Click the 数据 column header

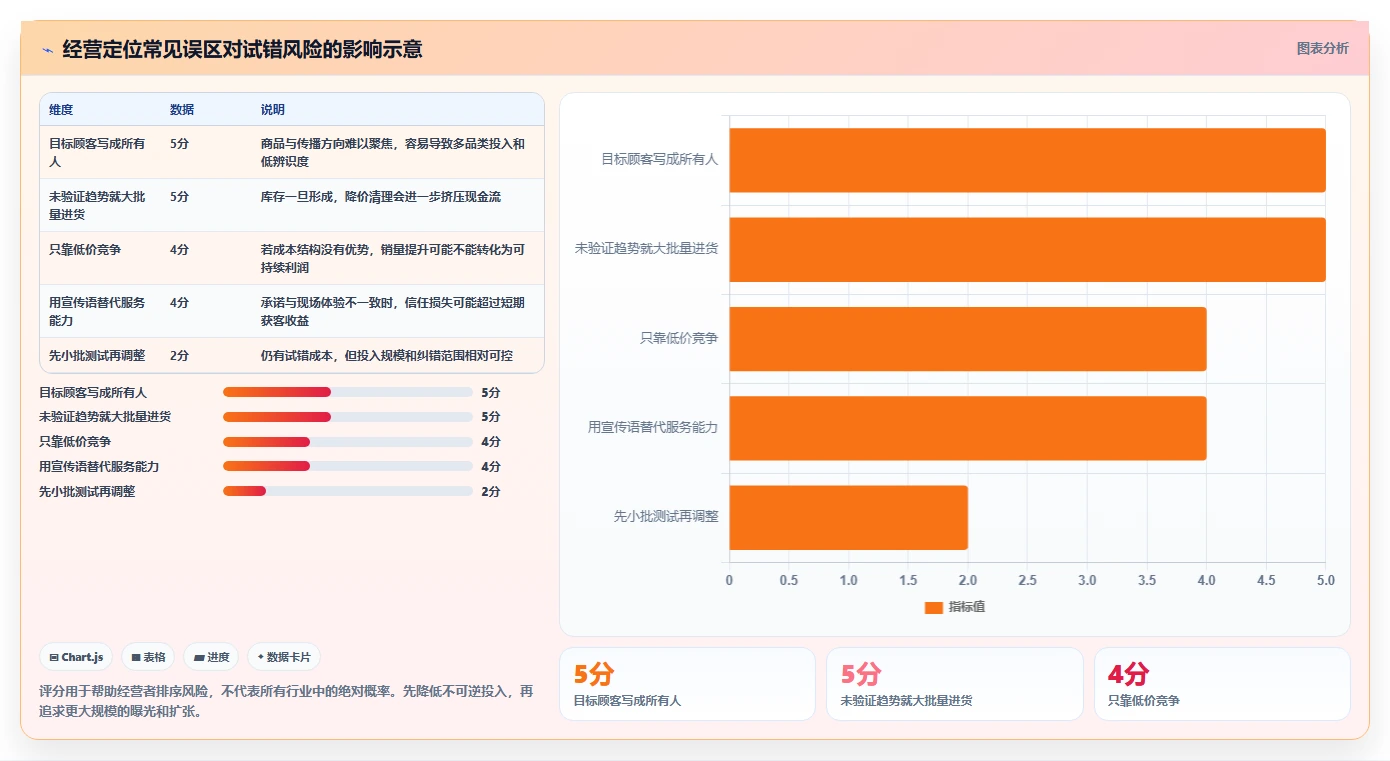tap(182, 110)
